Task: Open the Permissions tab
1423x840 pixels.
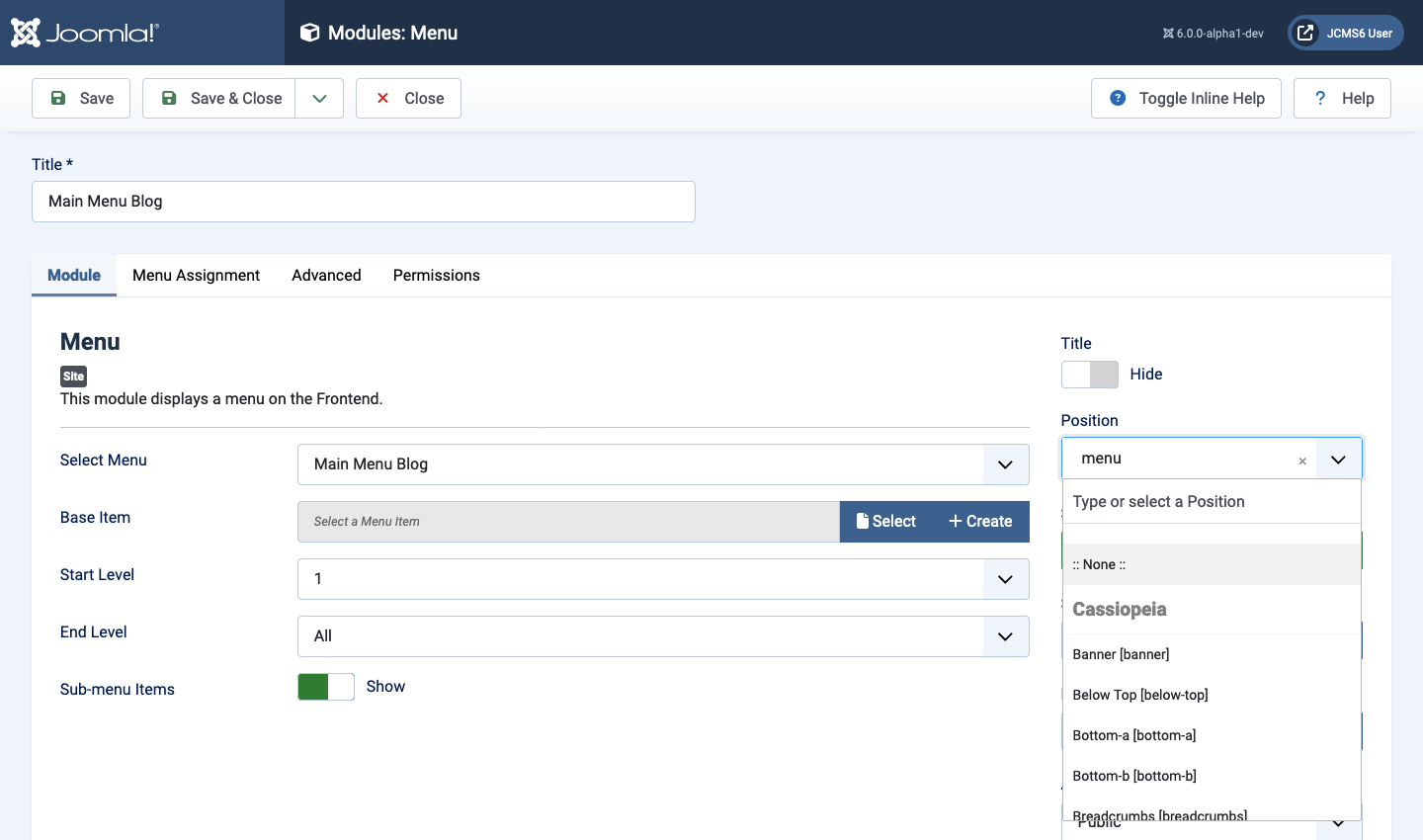Action: [x=436, y=275]
